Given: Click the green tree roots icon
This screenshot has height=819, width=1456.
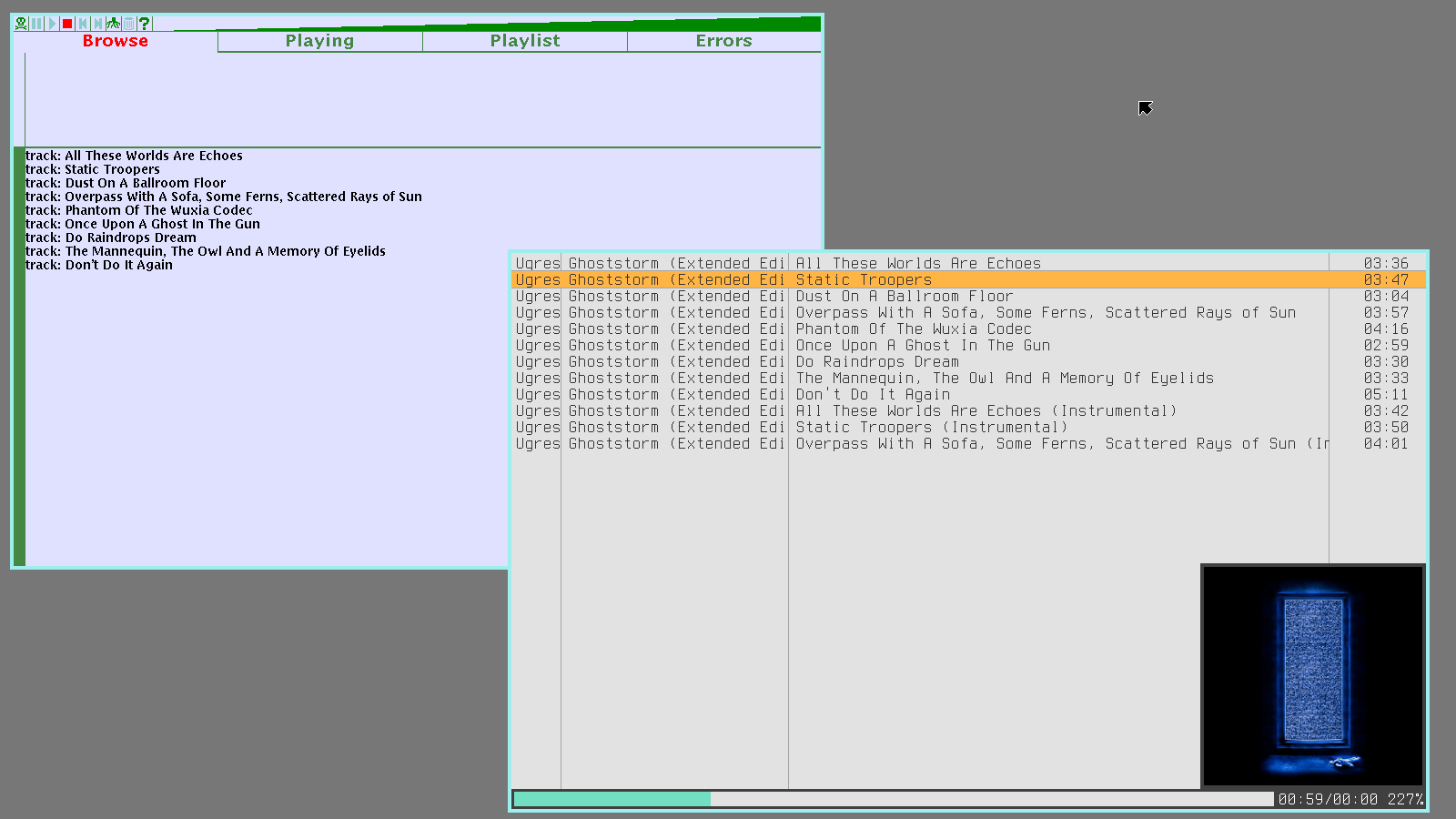Looking at the screenshot, I should (113, 24).
